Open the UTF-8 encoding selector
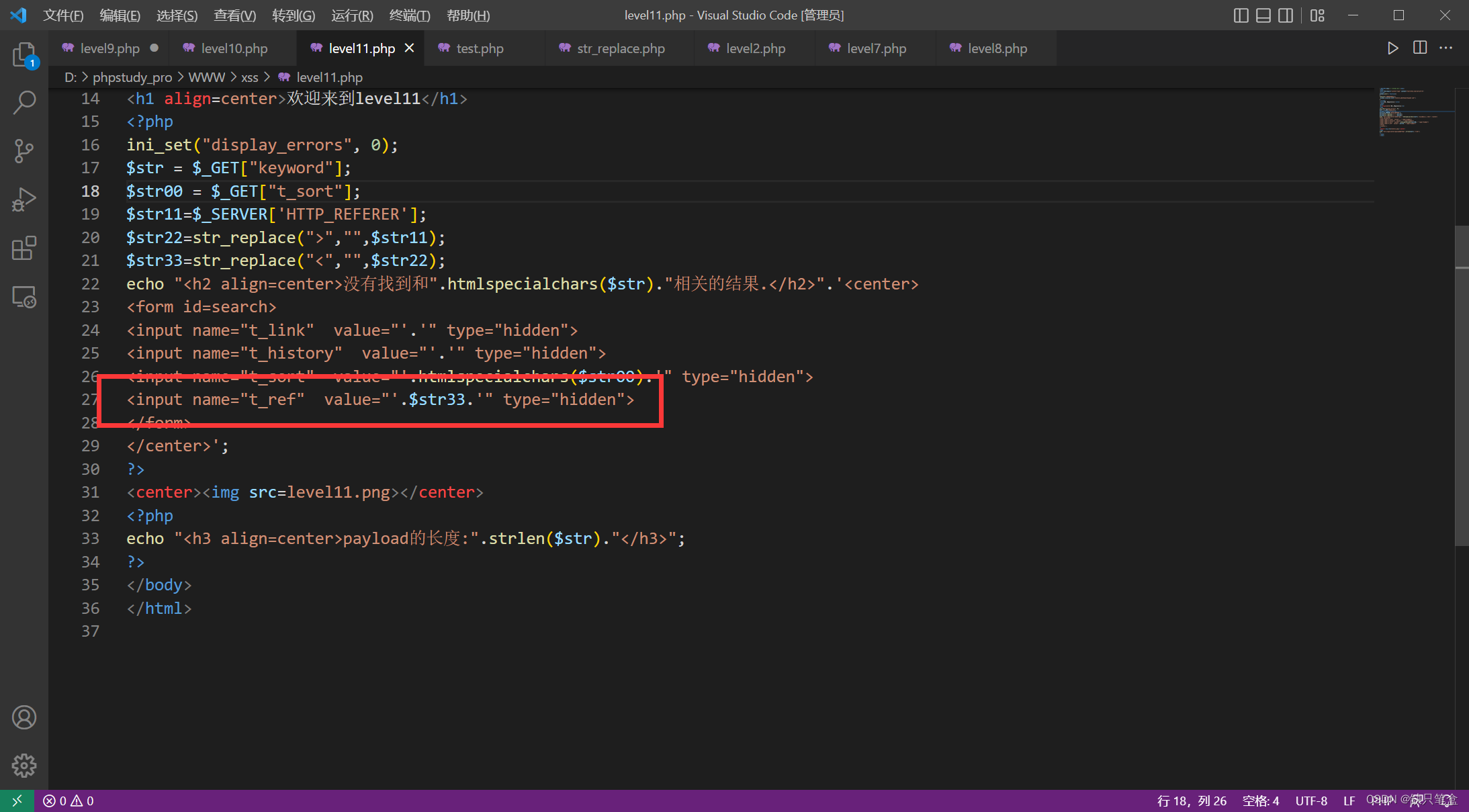This screenshot has width=1469, height=812. tap(1310, 801)
